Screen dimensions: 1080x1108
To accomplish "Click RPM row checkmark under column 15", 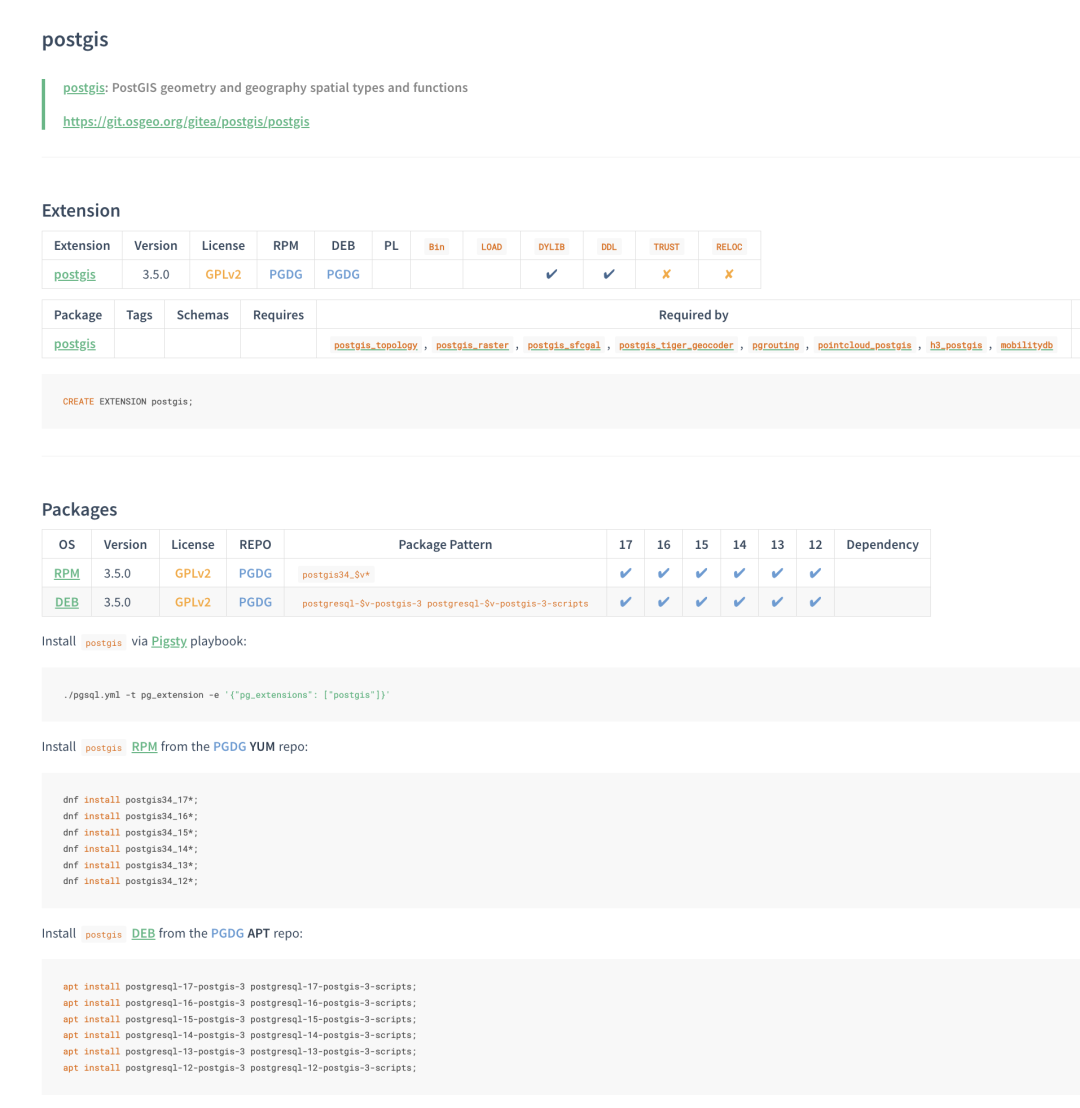I will point(701,573).
